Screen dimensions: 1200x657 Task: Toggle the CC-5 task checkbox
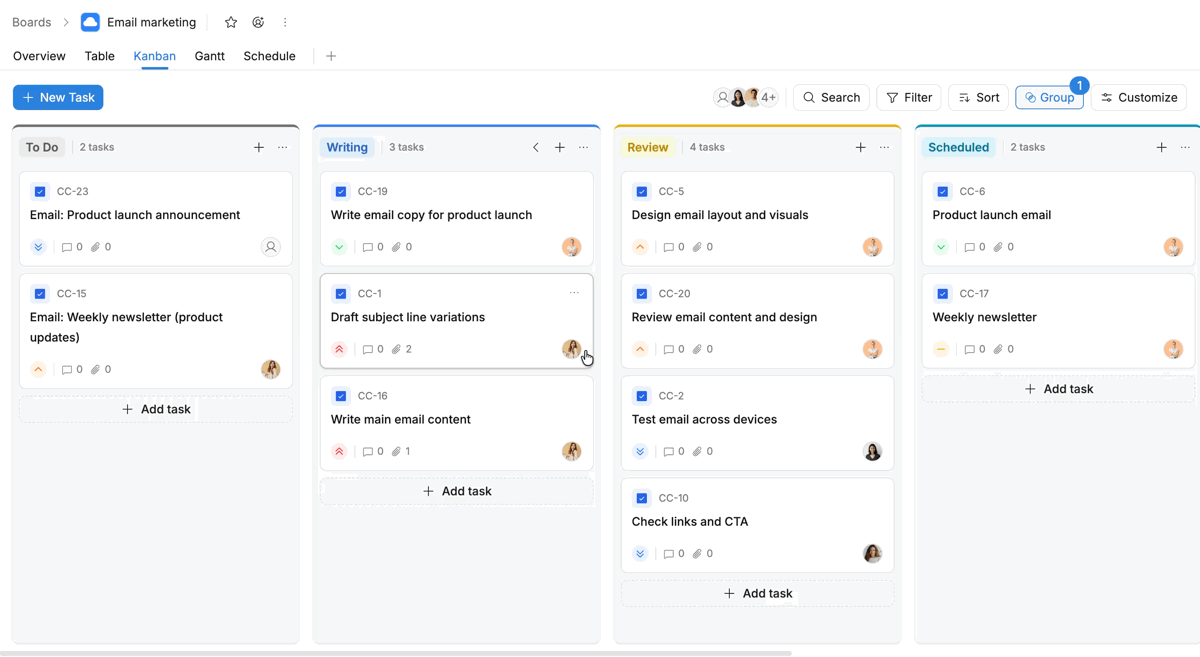tap(642, 191)
